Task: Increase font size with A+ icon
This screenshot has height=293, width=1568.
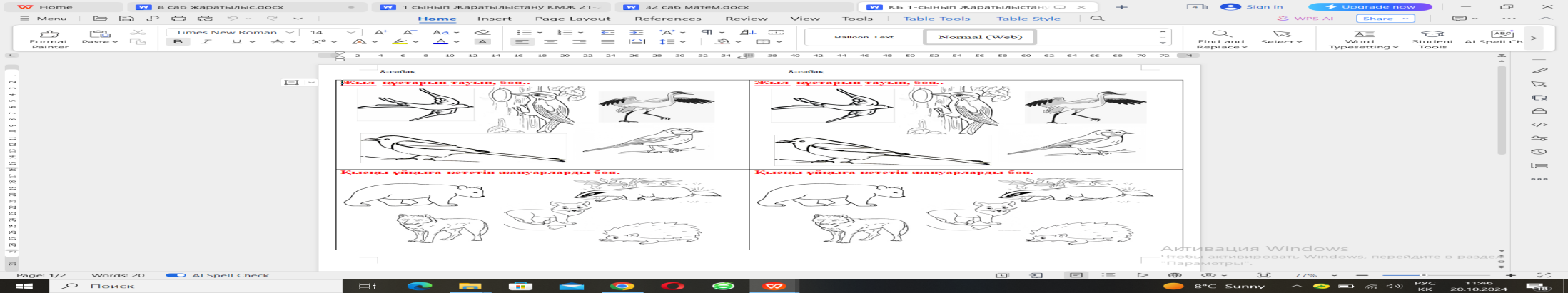Action: click(x=381, y=32)
